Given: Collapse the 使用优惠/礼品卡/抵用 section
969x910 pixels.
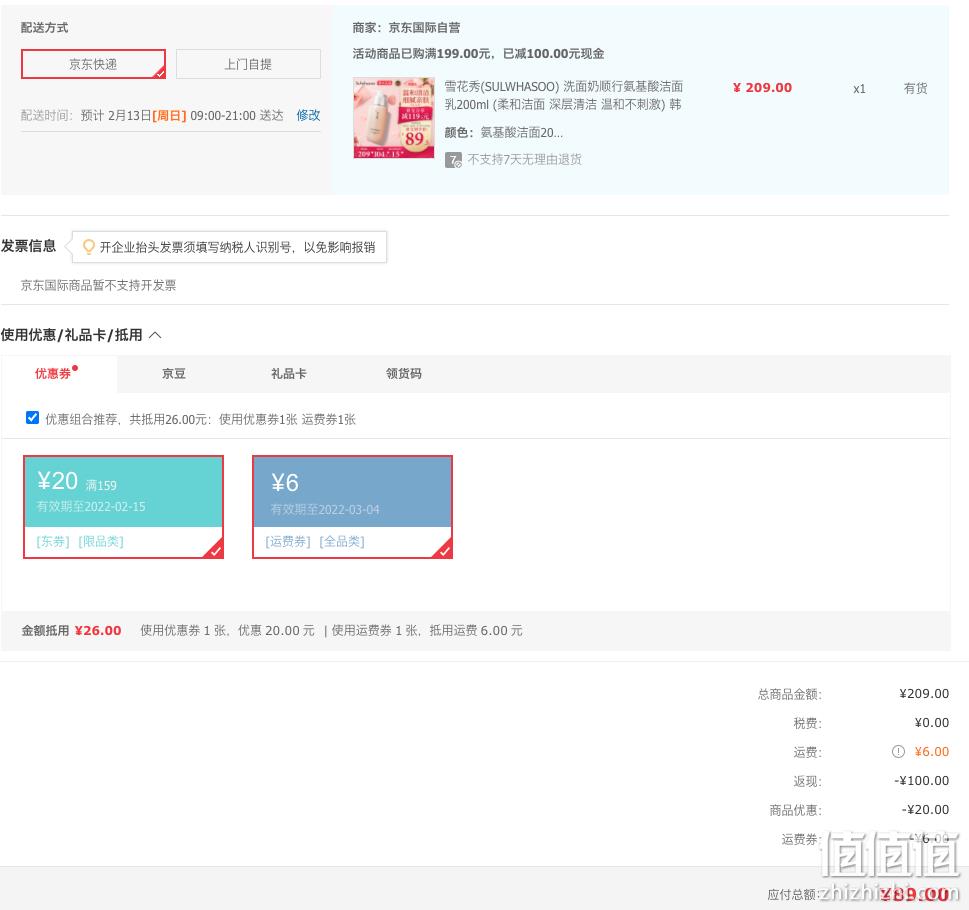Looking at the screenshot, I should click(x=155, y=335).
